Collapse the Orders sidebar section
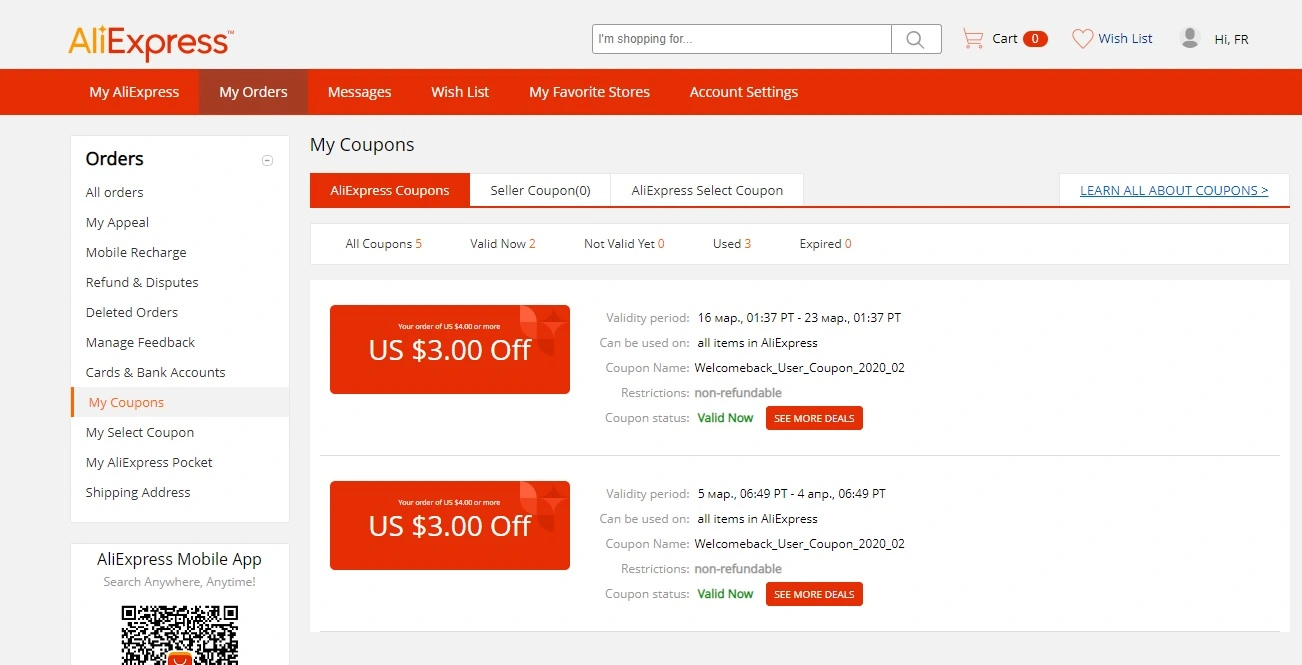 click(x=267, y=160)
